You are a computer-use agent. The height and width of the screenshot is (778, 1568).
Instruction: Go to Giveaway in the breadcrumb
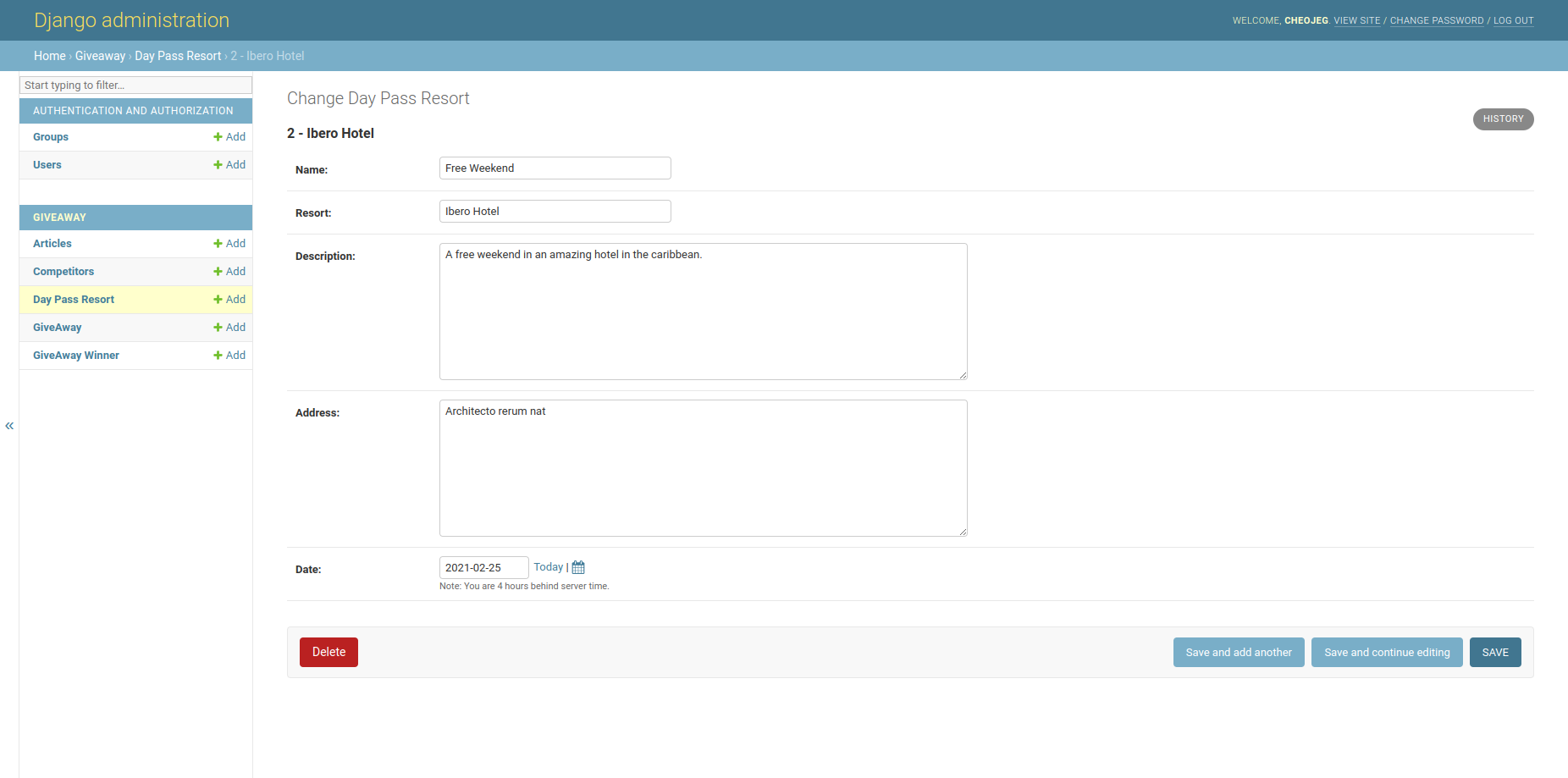(x=100, y=56)
